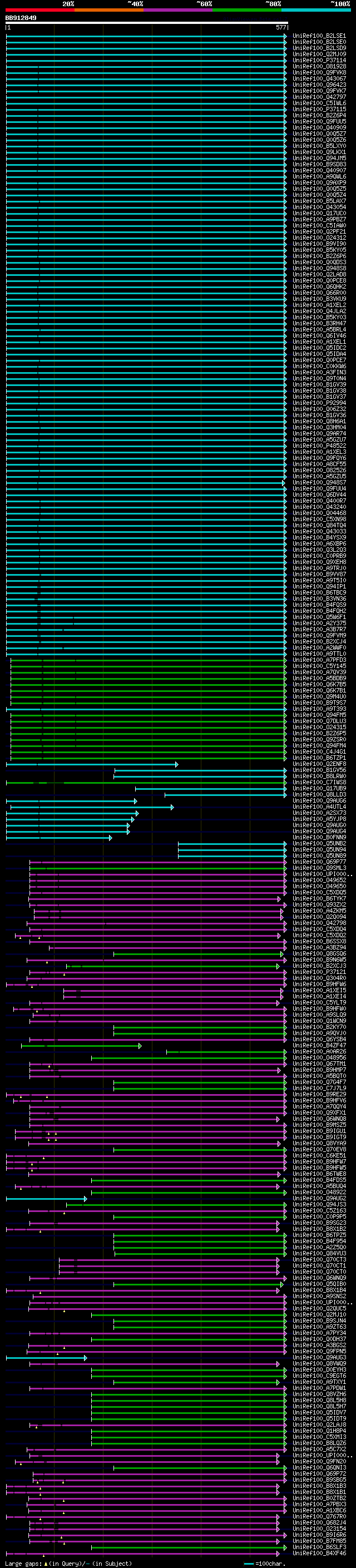Select the UniRef100_C4J4G1 hit
The height and width of the screenshot is (1568, 356).
319,752
